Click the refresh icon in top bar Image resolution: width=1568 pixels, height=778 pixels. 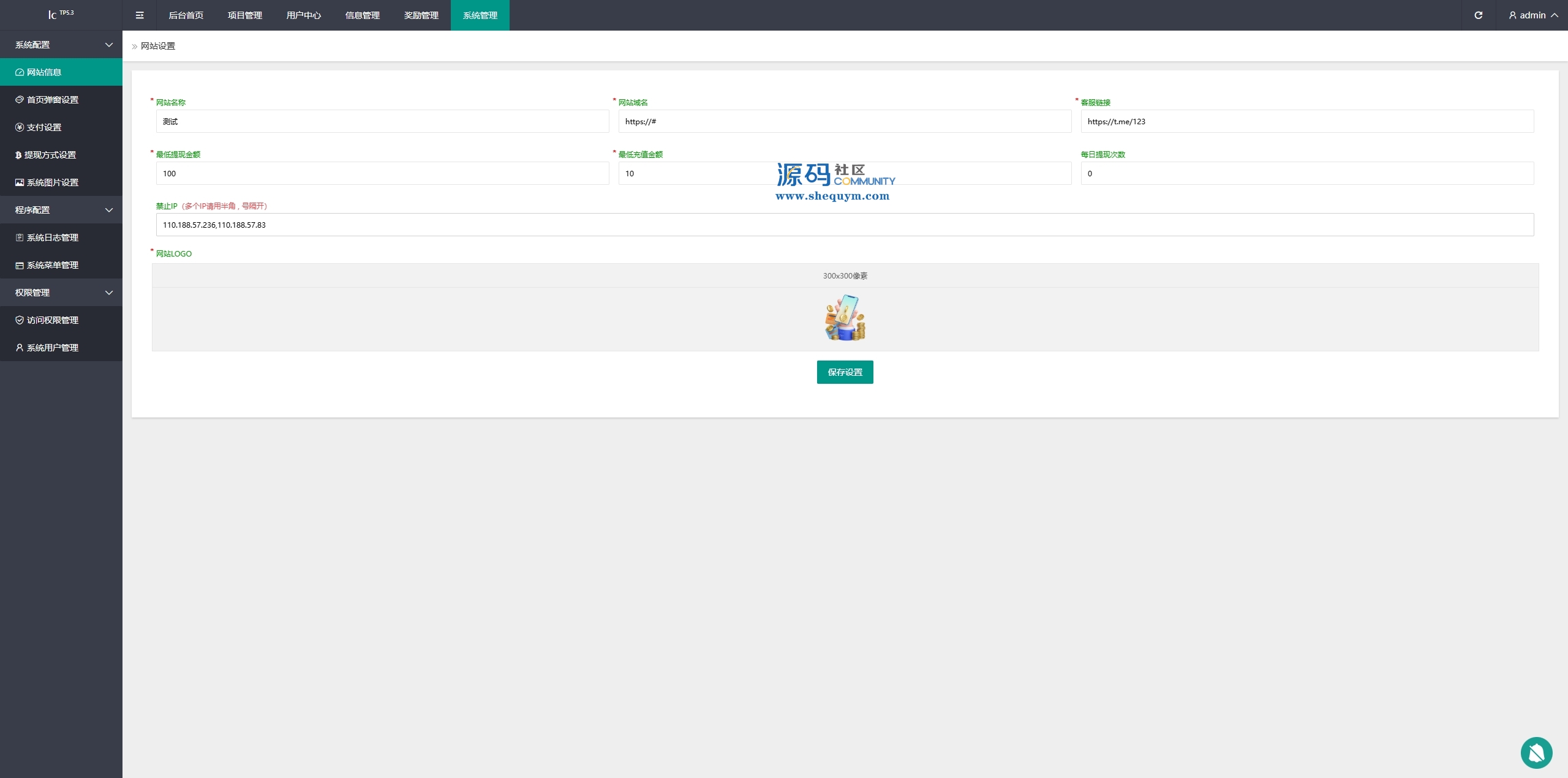[1478, 15]
